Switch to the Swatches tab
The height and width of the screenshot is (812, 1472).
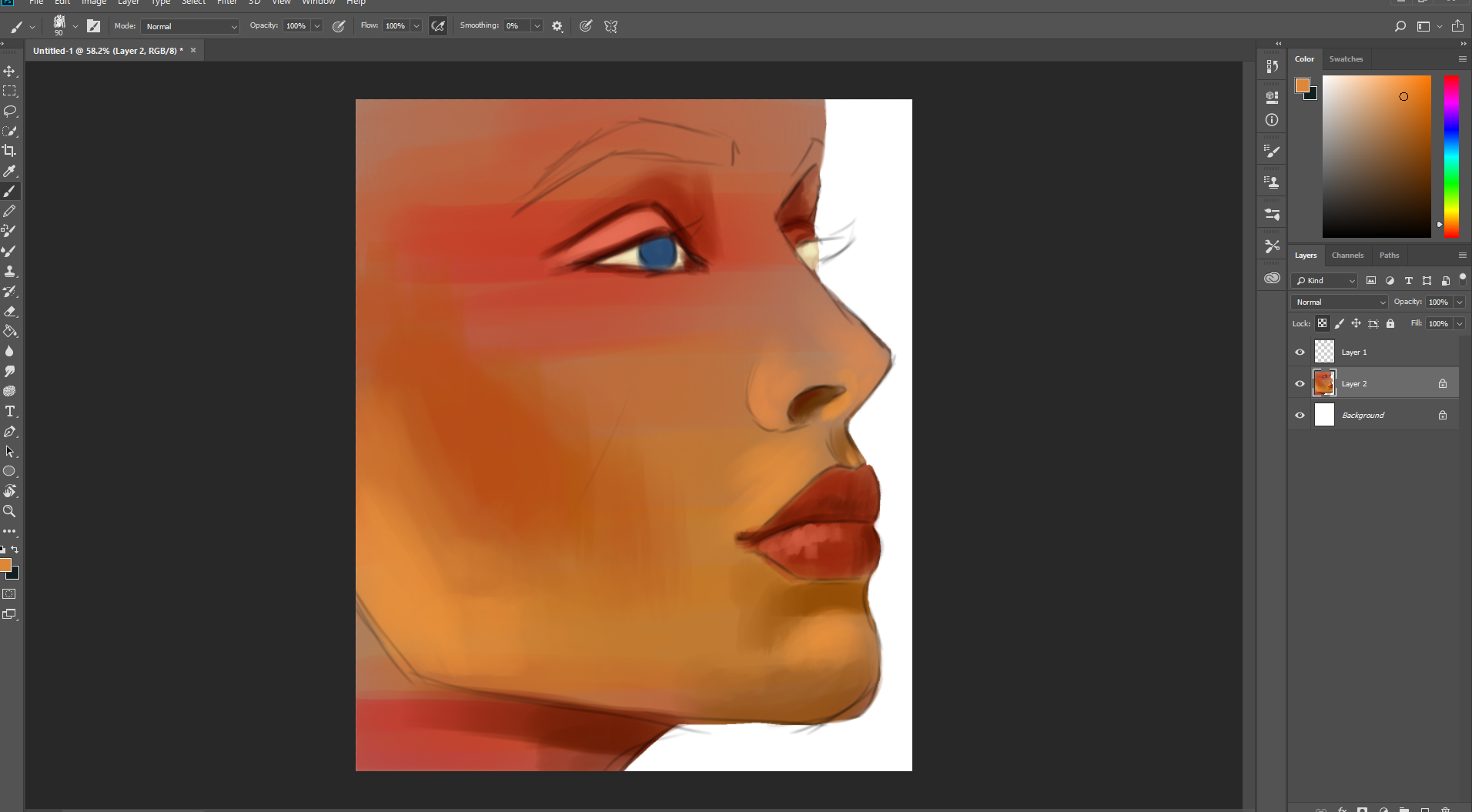tap(1346, 59)
